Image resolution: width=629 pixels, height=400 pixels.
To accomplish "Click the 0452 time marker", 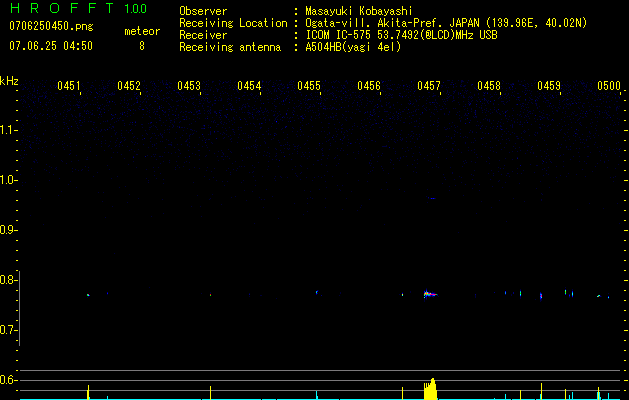I will tap(129, 86).
